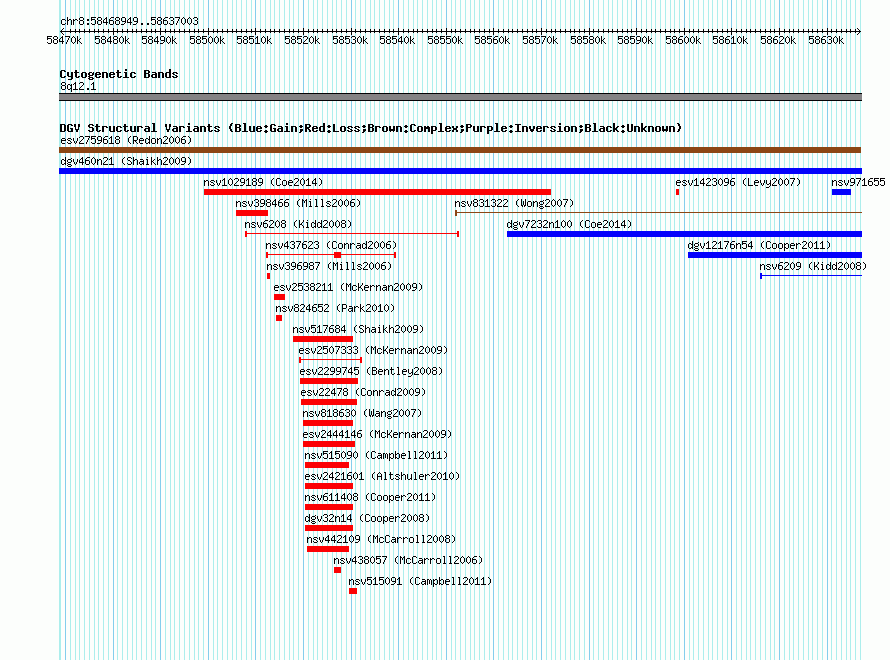This screenshot has height=660, width=890.
Task: Pick the 58540k coordinate on ruler
Action: 397,40
